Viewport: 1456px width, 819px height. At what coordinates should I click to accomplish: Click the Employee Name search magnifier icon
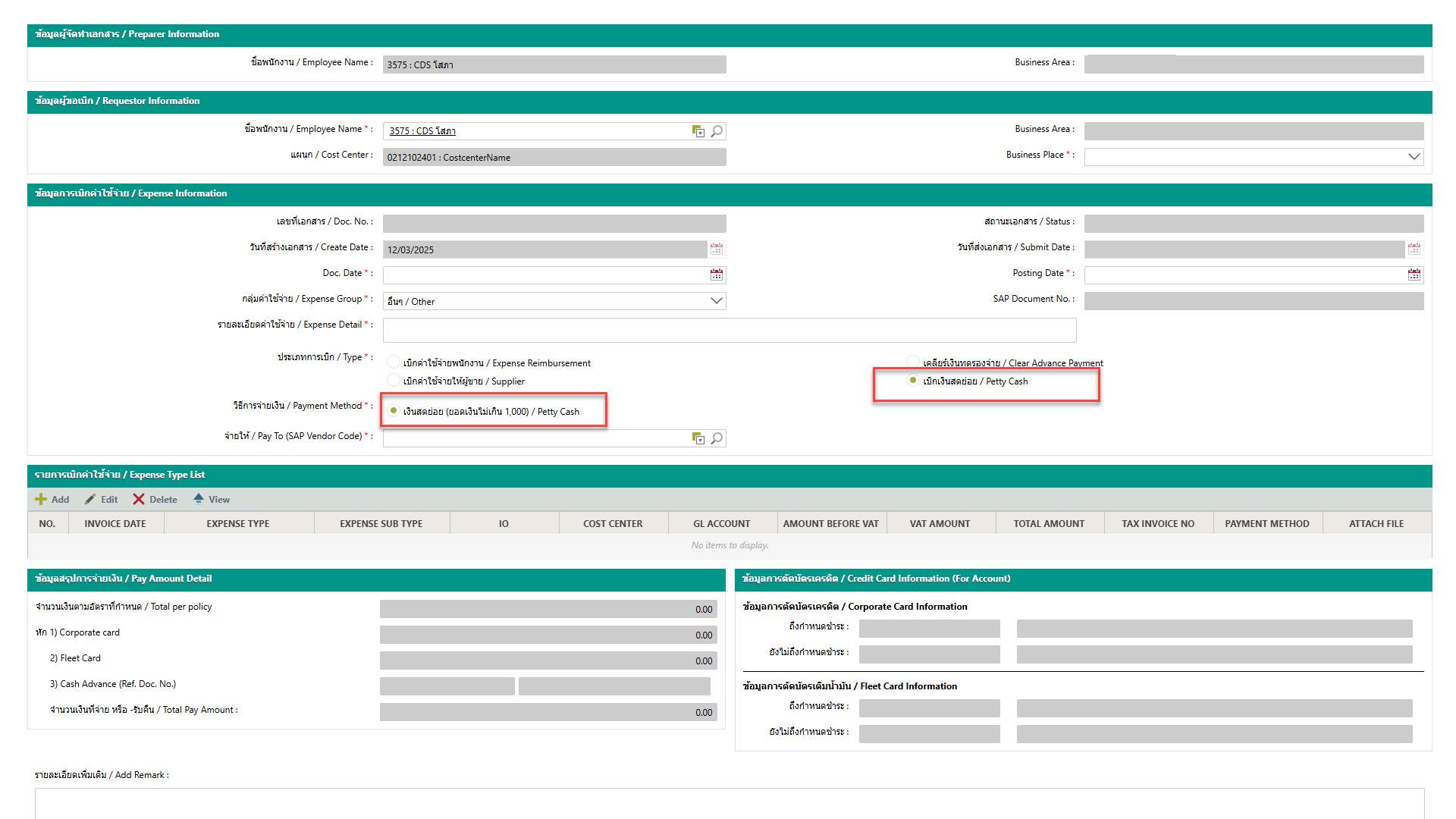point(717,131)
